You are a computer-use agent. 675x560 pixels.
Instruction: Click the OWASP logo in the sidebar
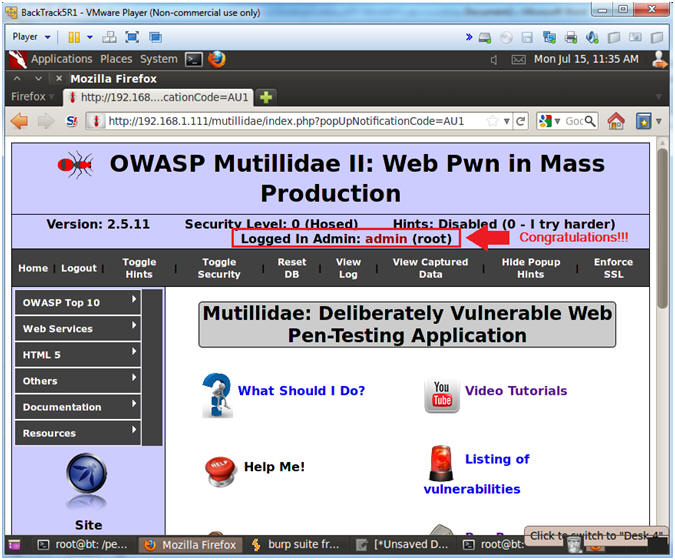(x=87, y=474)
